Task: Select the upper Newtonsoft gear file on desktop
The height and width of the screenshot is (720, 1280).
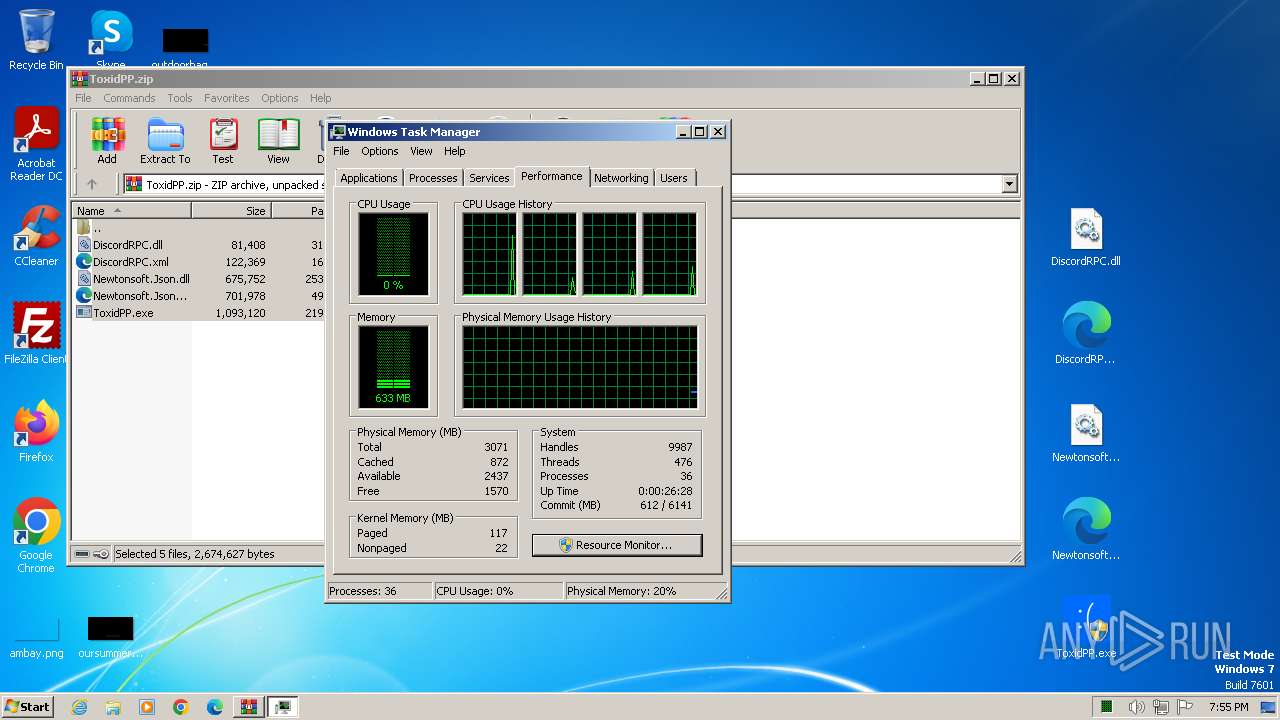Action: [1086, 432]
